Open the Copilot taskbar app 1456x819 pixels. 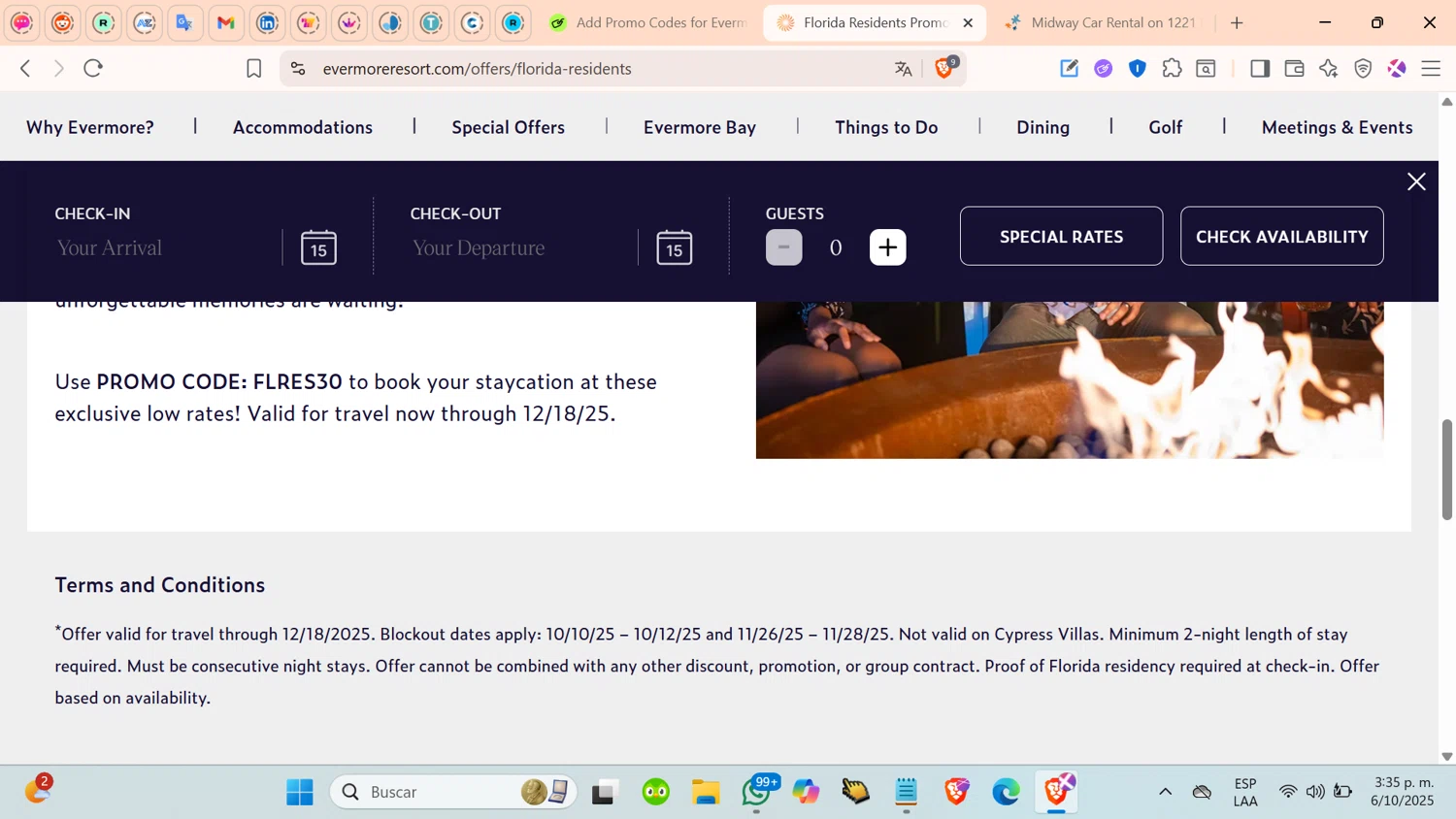(x=806, y=792)
